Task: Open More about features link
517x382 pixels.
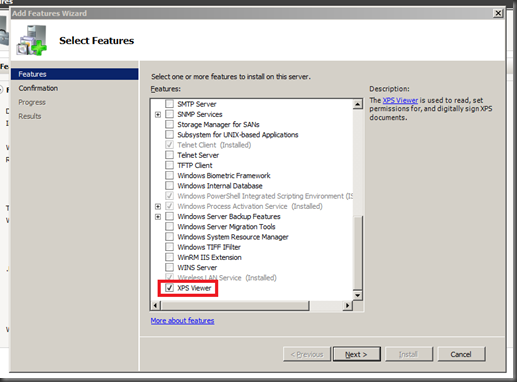Action: (182, 320)
